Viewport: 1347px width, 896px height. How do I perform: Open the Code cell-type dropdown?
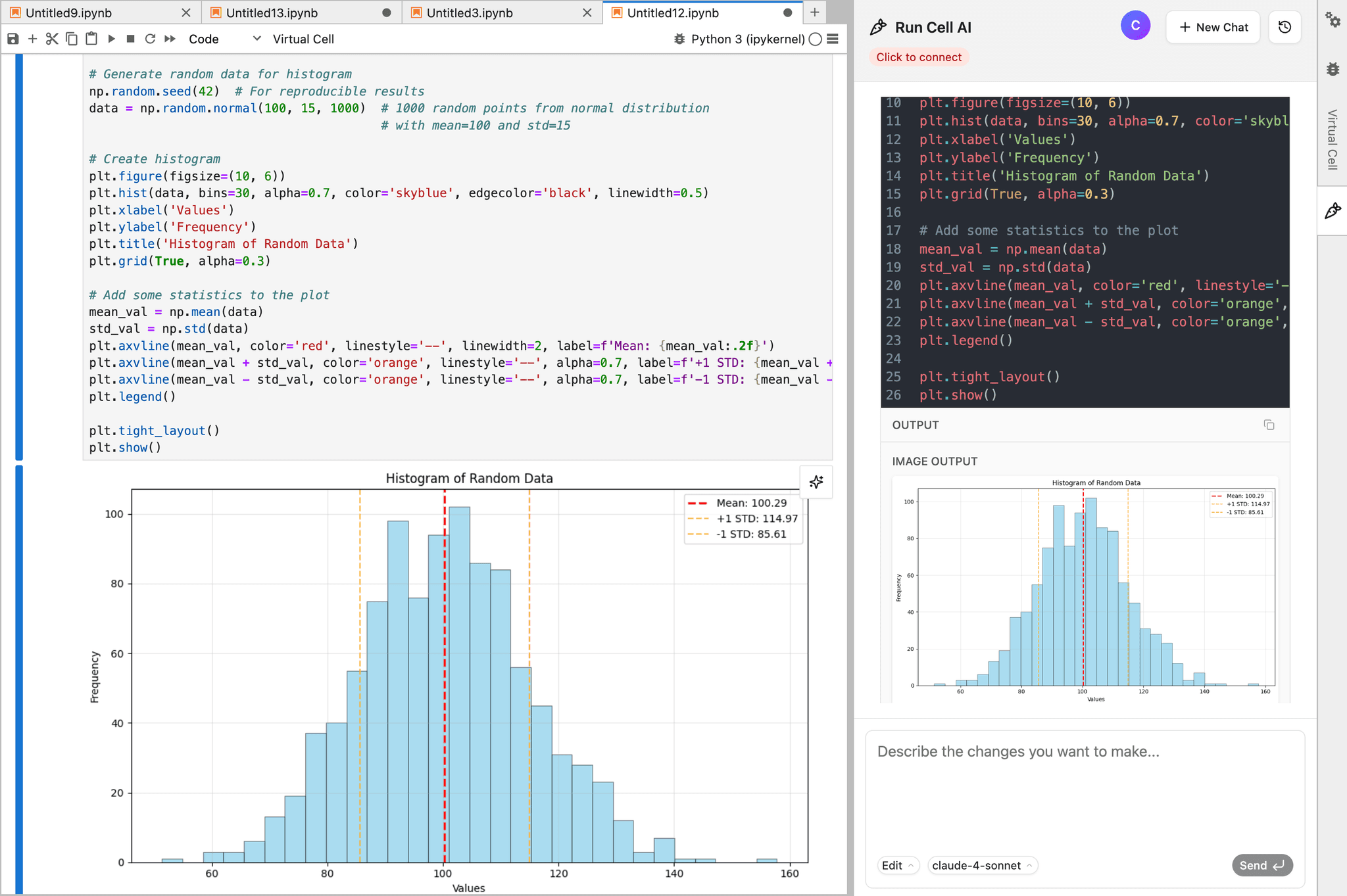click(224, 39)
